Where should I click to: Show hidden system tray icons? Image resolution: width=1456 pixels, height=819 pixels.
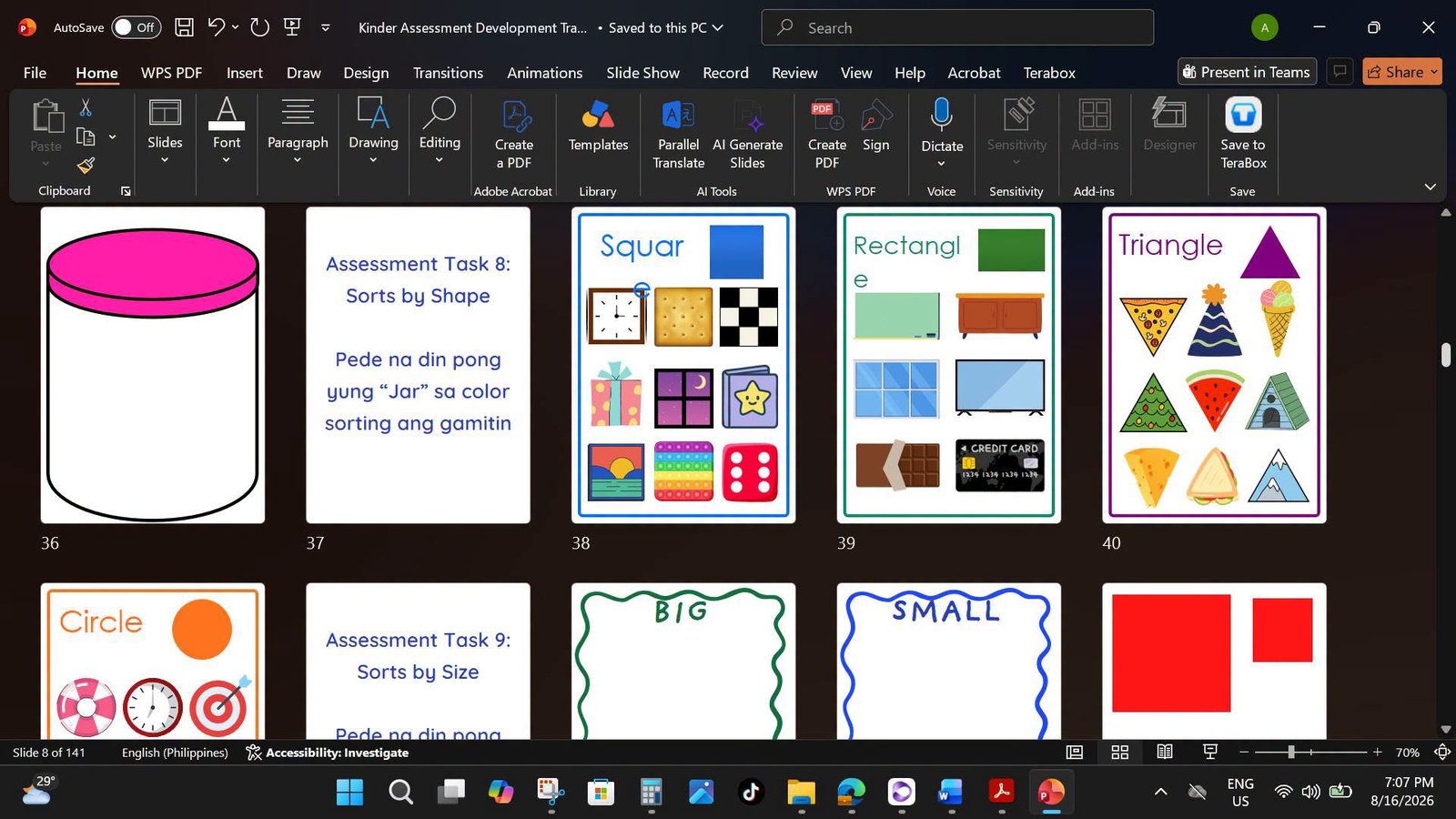(x=1160, y=792)
